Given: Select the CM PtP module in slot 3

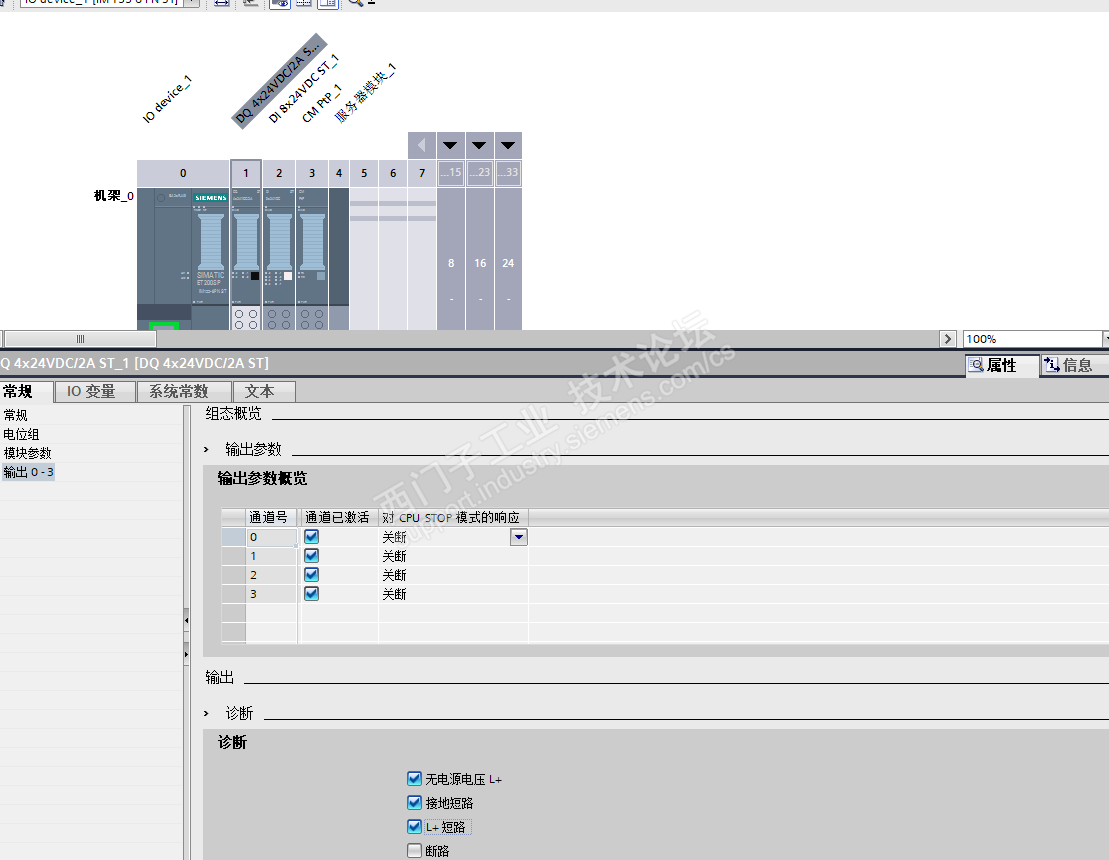Looking at the screenshot, I should [x=312, y=258].
